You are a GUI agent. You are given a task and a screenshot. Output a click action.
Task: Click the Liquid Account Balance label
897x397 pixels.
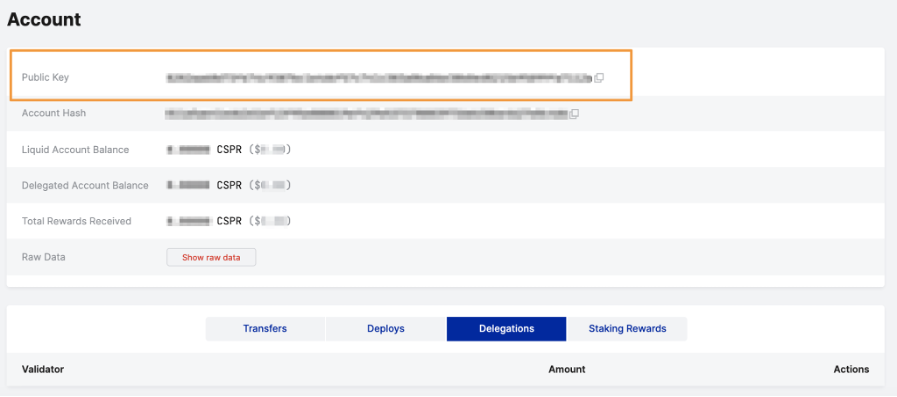pyautogui.click(x=76, y=150)
